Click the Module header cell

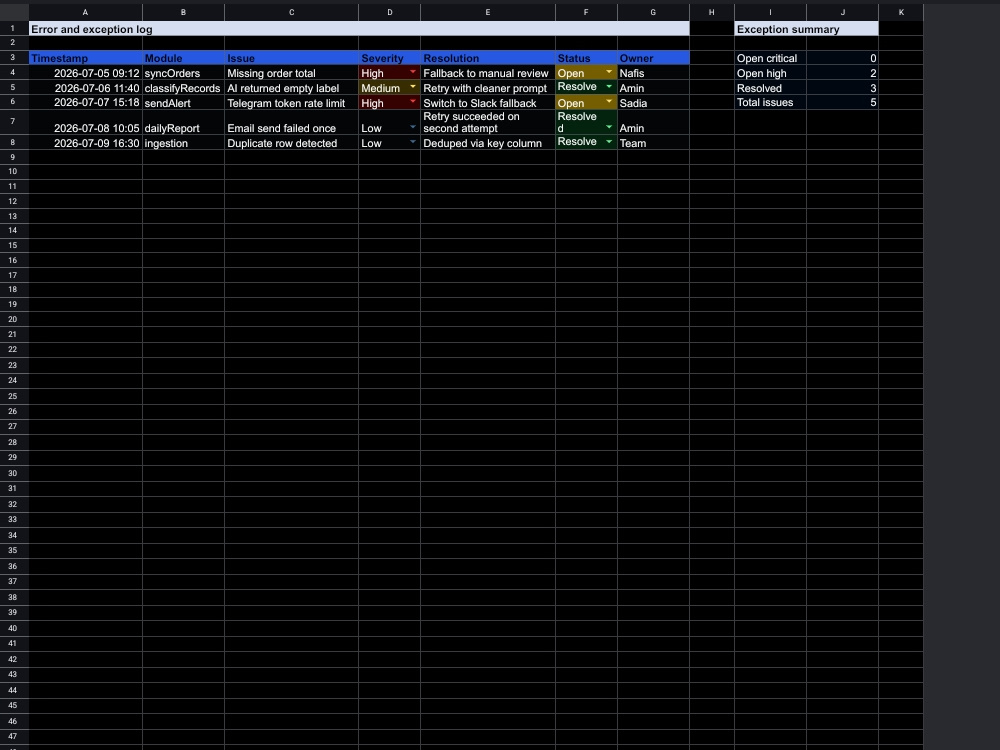[183, 57]
